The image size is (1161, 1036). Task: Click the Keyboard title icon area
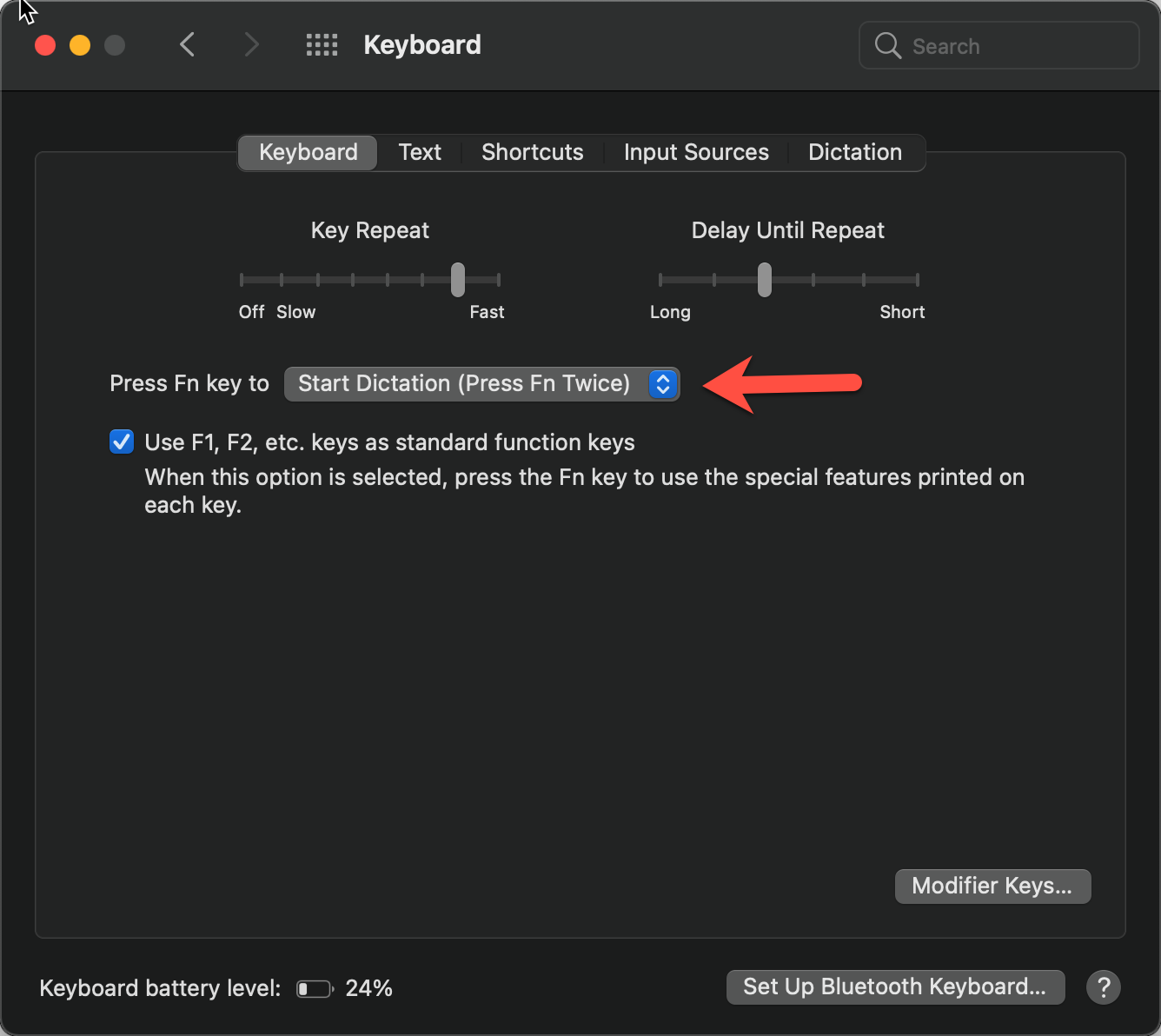point(422,44)
